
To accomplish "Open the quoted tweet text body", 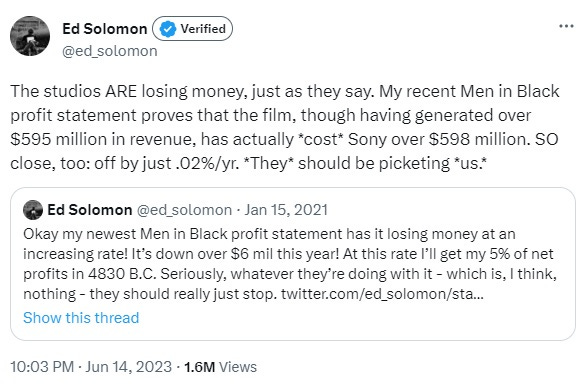I will pos(290,264).
